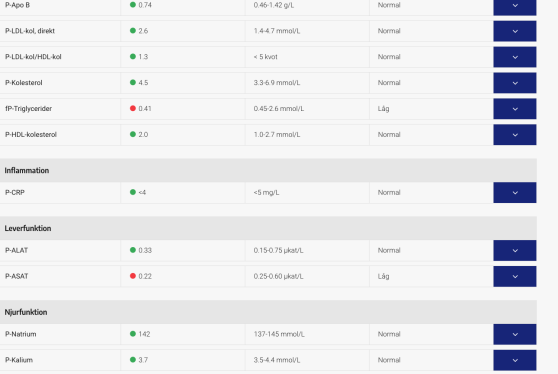Expand the P-CRP inflammation result

click(x=515, y=193)
